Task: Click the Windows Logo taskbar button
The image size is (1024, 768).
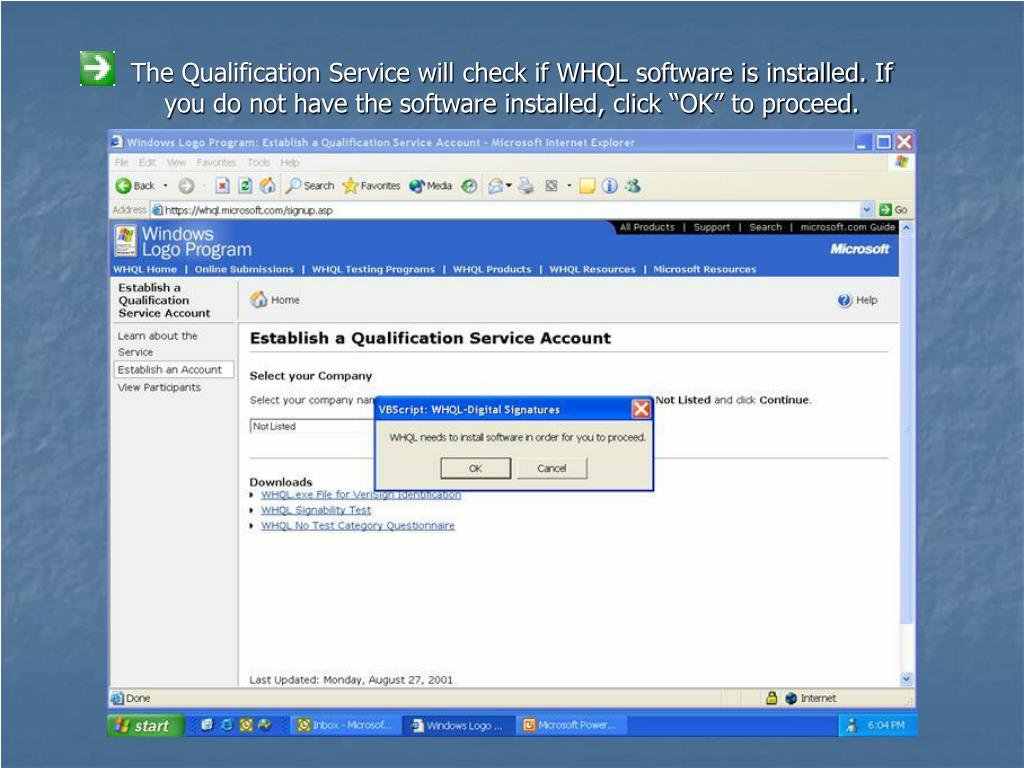Action: tap(458, 726)
